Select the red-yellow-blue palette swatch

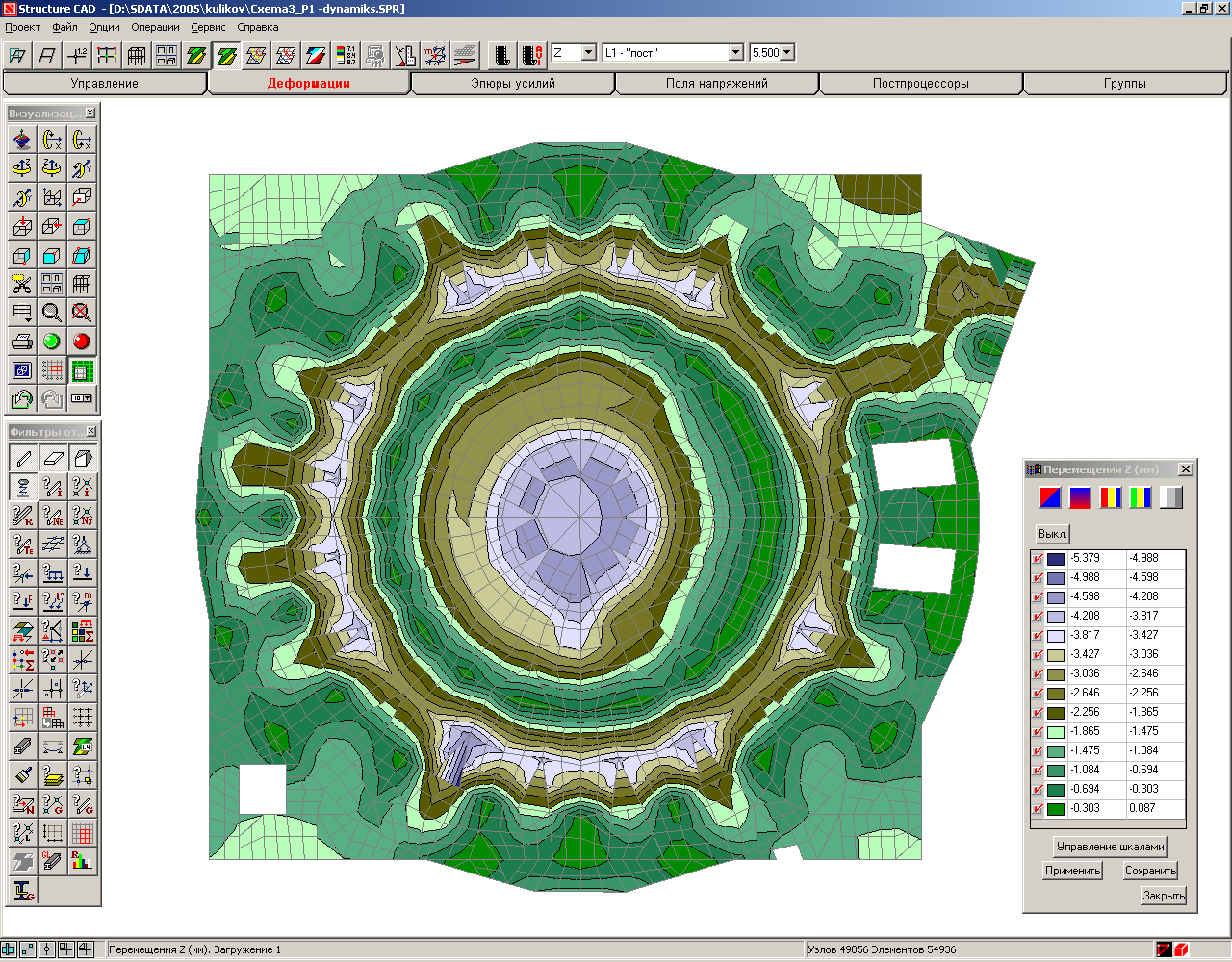(x=1112, y=497)
